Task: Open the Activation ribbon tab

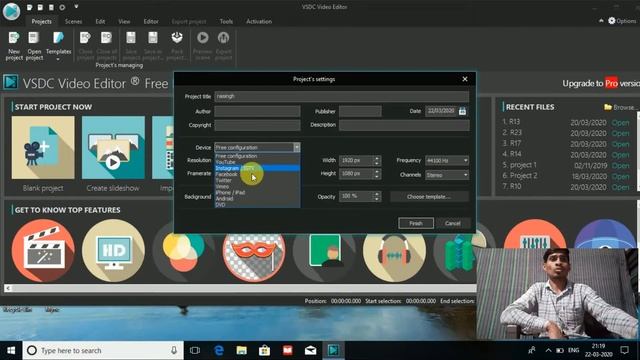Action: (x=259, y=21)
